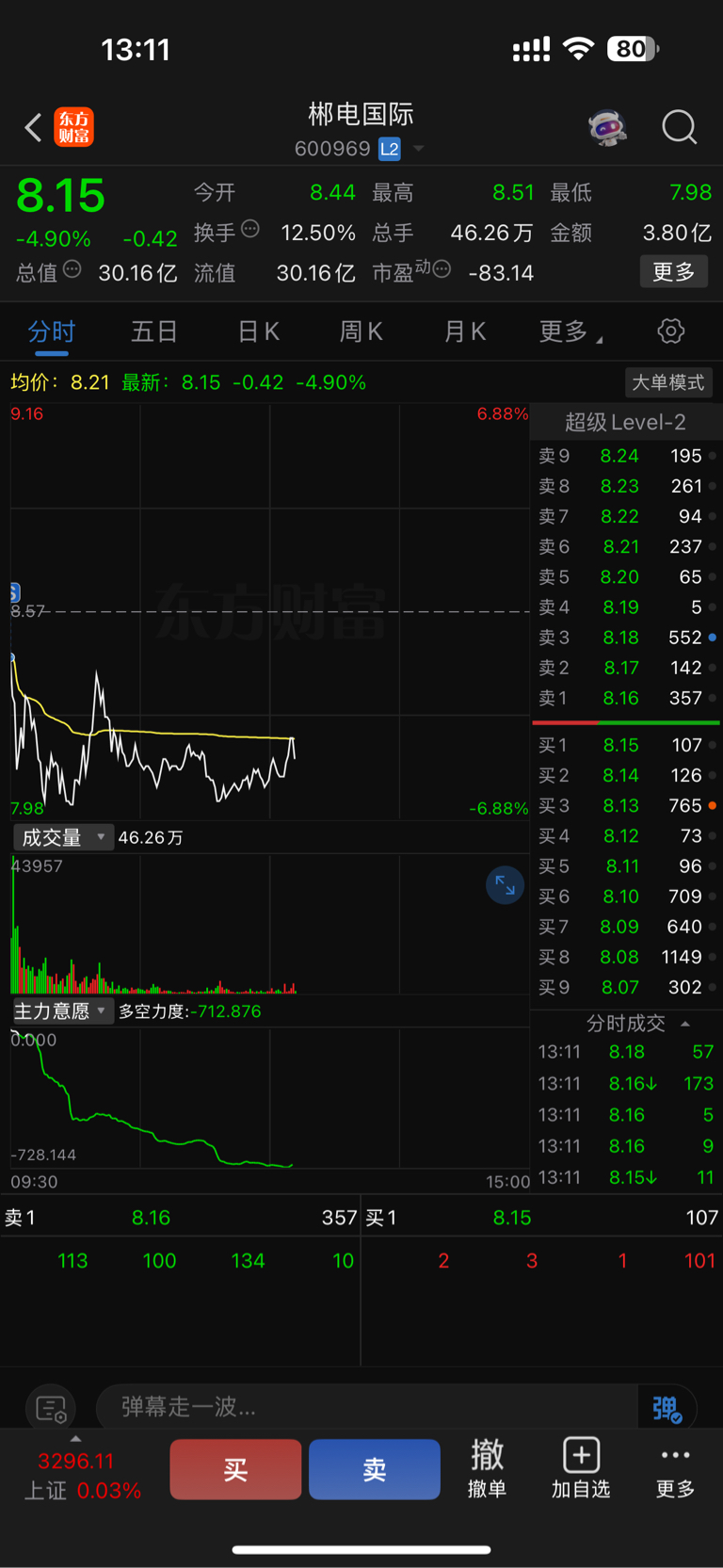Select the 卖9 8.24 order row
Screen dimensions: 723x1568
(x=625, y=456)
